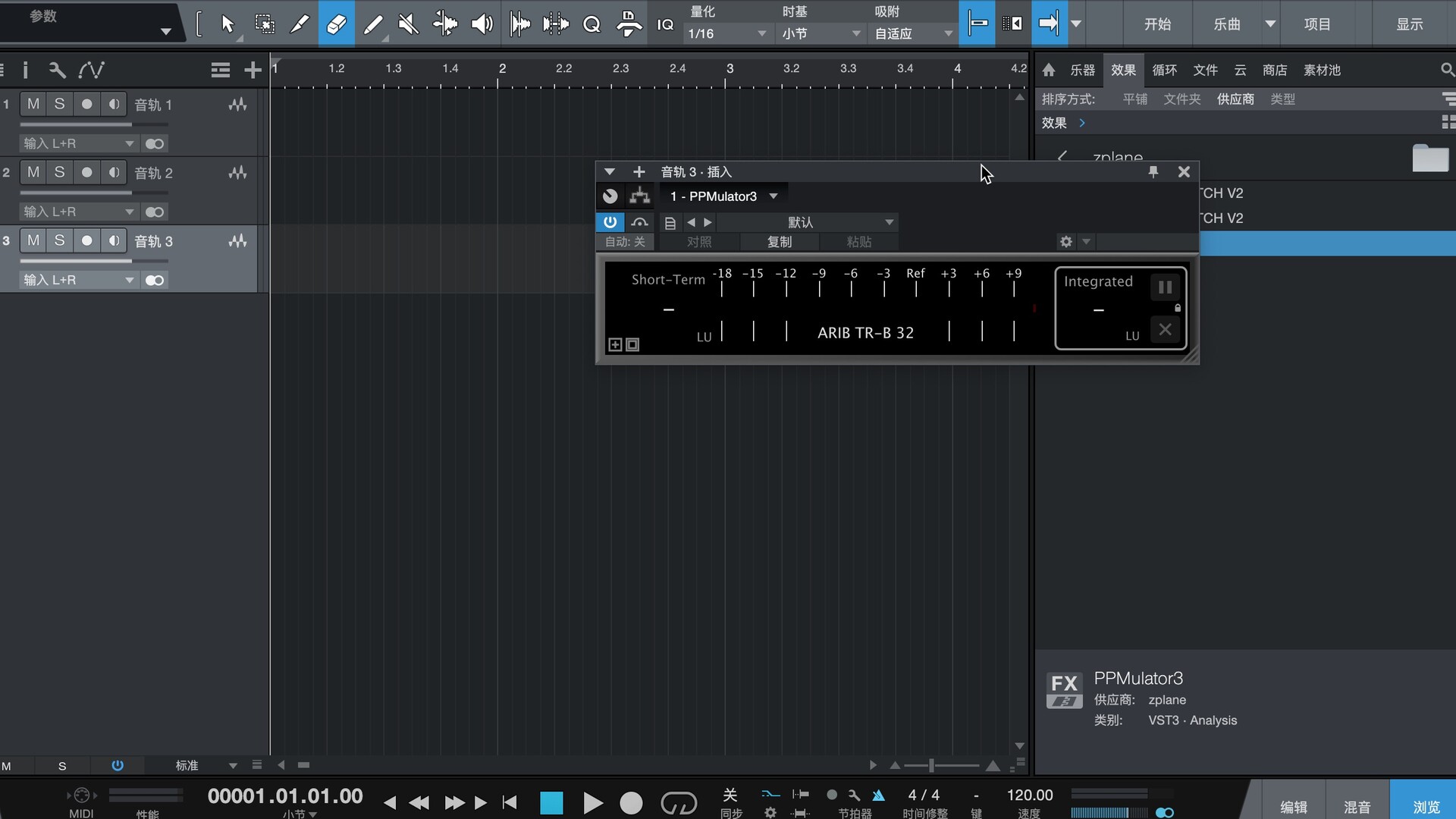Open plugin gear settings icon
This screenshot has width=1456, height=819.
click(1066, 242)
